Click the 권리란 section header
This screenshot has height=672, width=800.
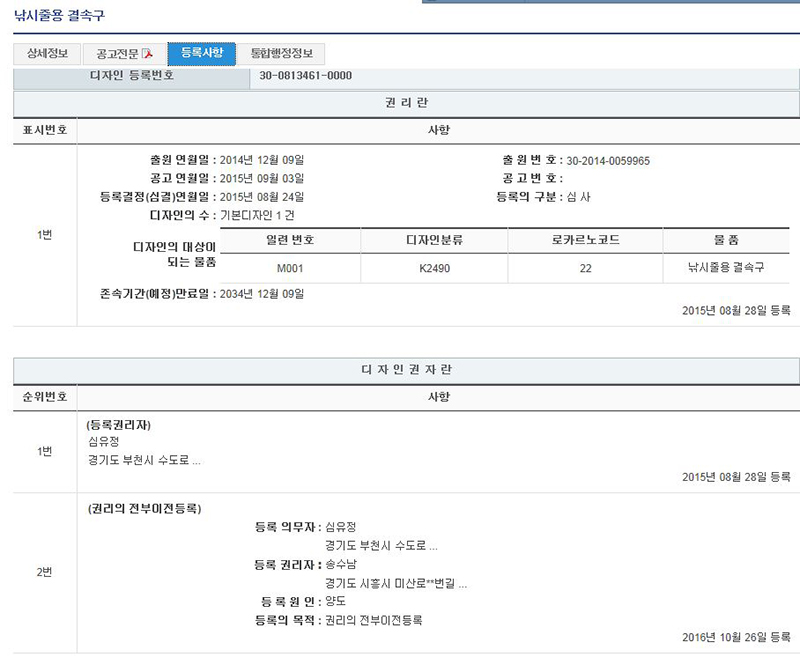point(407,103)
